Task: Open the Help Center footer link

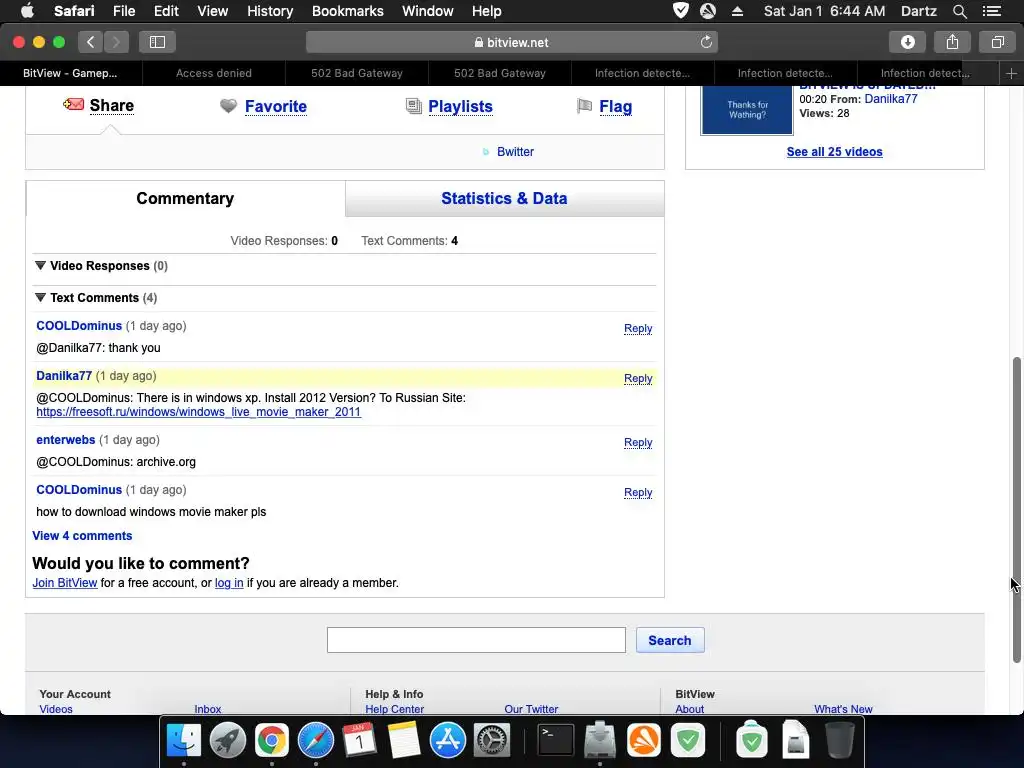Action: [x=394, y=709]
